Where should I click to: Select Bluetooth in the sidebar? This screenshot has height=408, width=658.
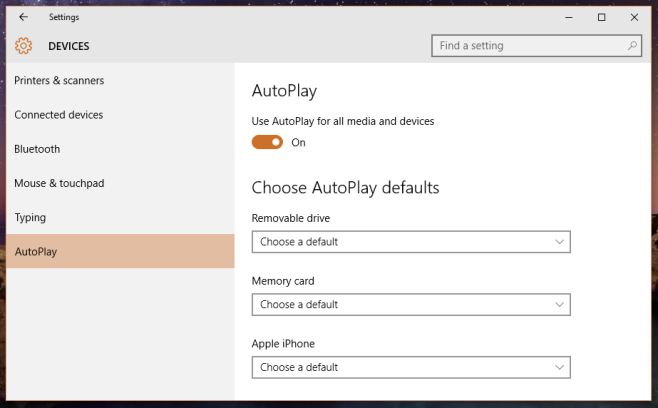(37, 149)
